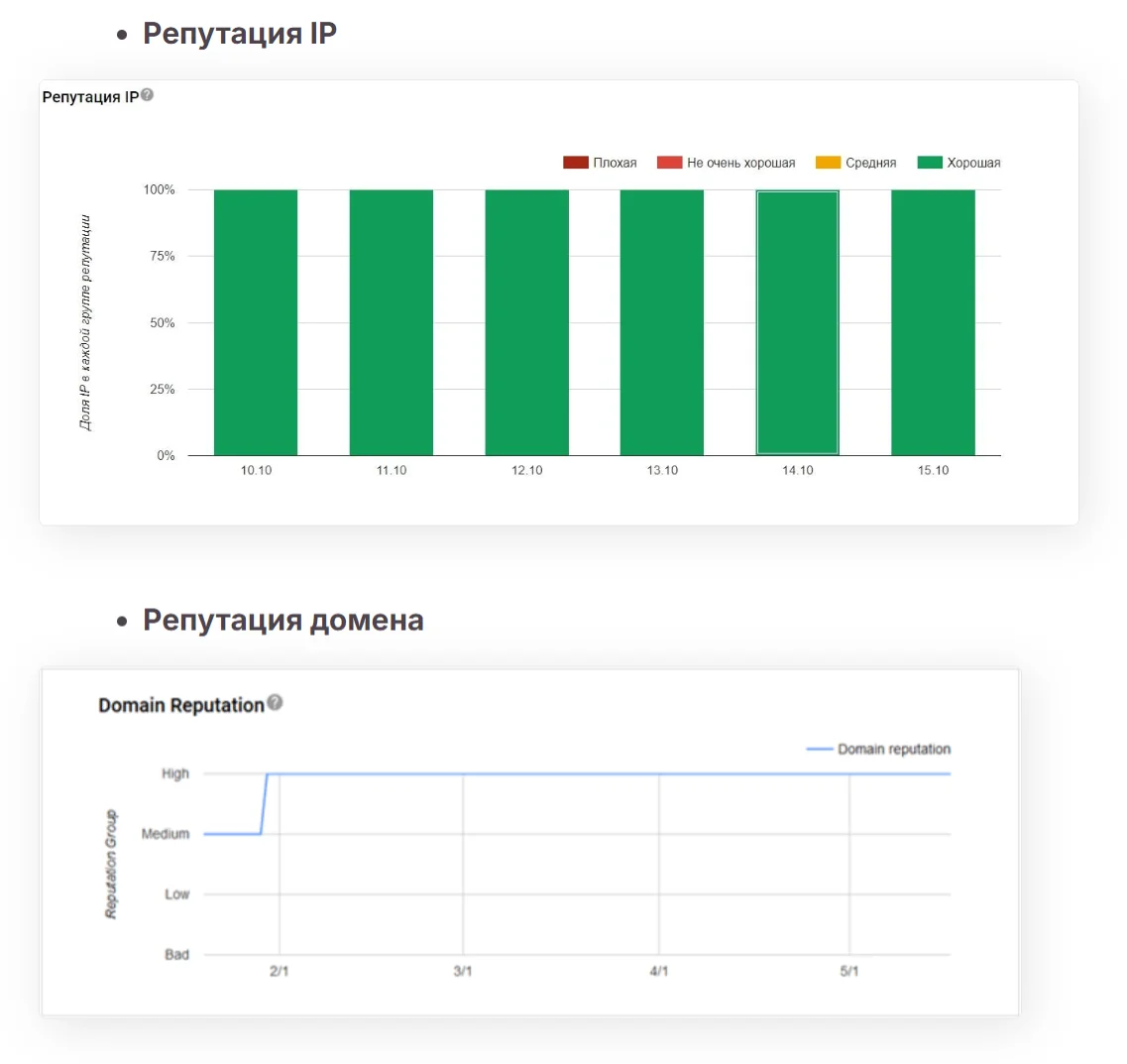Click the 3/1 date marker on axis
1127x1064 pixels.
pos(463,971)
